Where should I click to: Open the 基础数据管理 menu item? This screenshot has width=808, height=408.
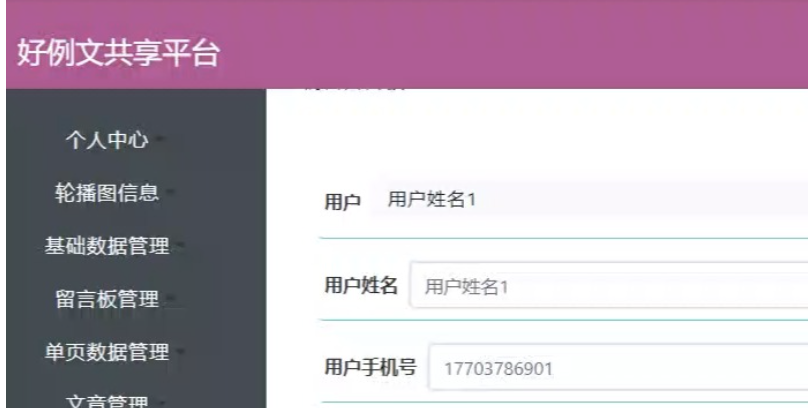tap(107, 246)
